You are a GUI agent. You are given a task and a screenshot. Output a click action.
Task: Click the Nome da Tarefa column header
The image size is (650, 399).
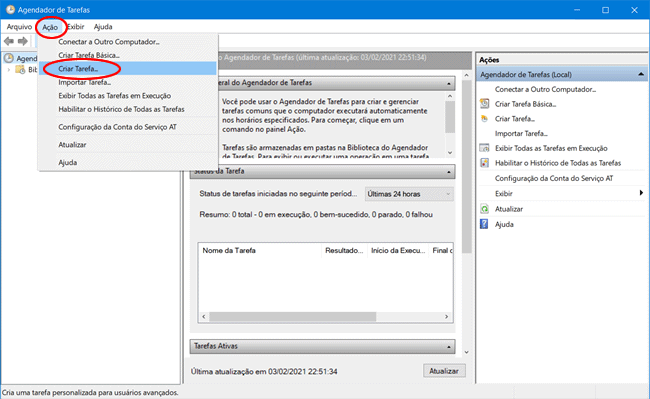point(260,250)
